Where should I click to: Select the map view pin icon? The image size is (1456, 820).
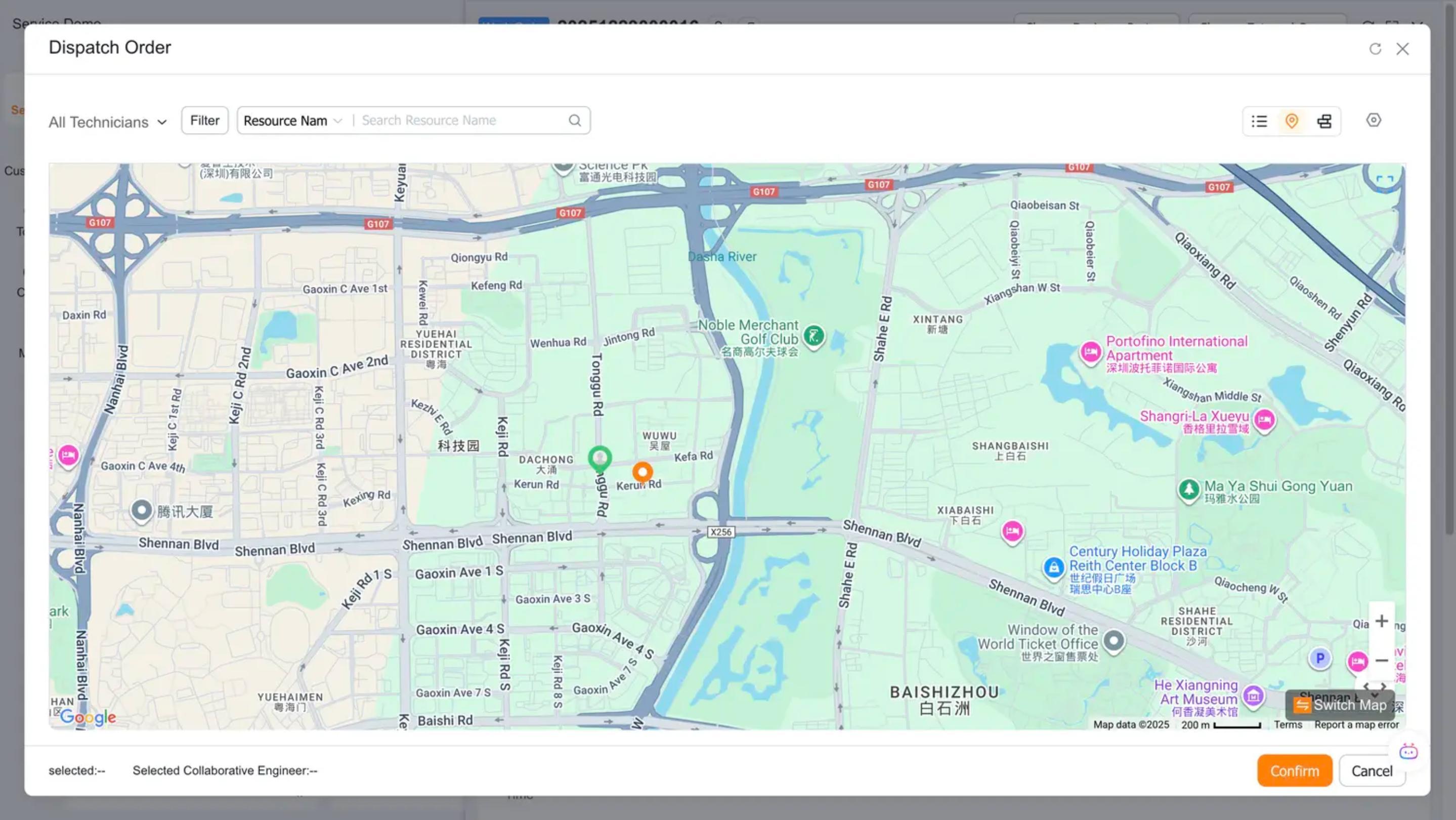pos(1292,121)
